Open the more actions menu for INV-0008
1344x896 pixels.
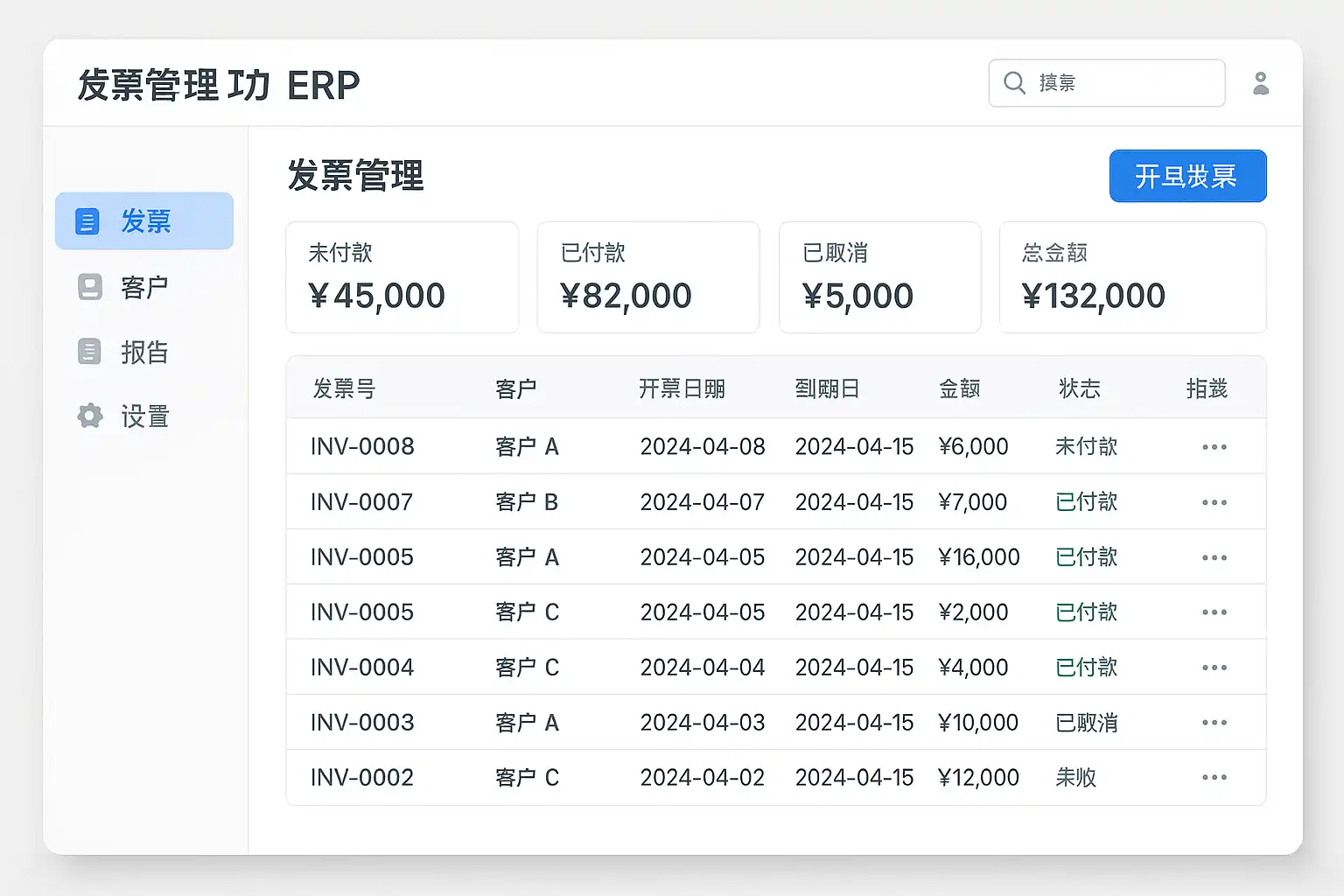tap(1214, 447)
